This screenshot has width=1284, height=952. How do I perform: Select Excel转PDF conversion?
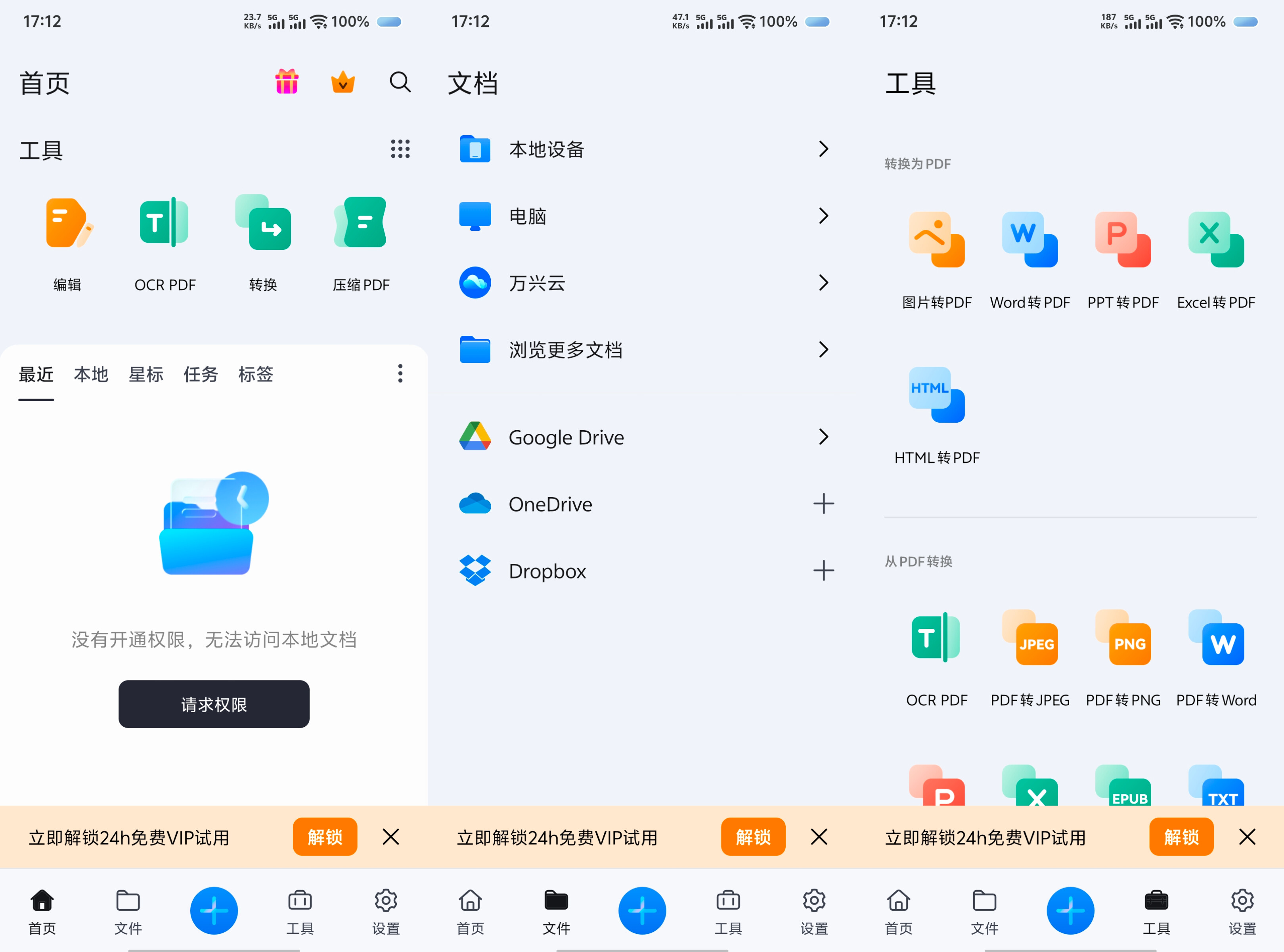coord(1215,259)
